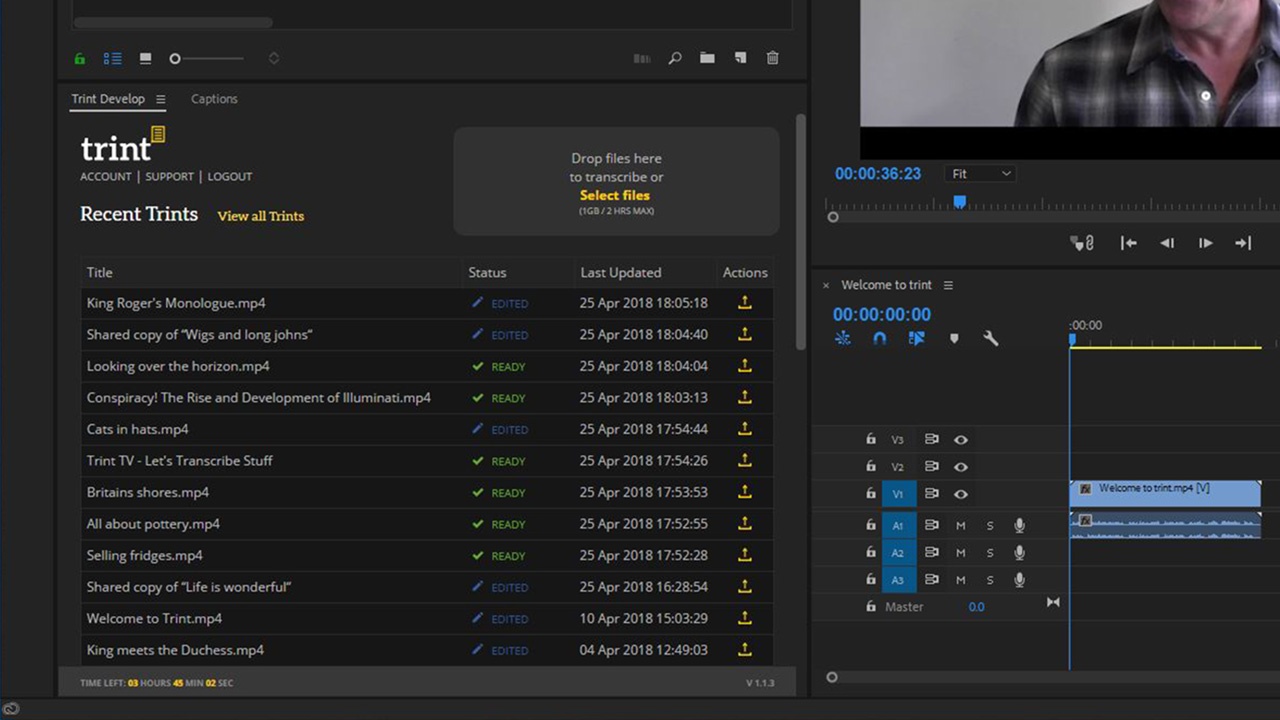Image resolution: width=1280 pixels, height=720 pixels.
Task: Hide V1 track output eye
Action: click(x=960, y=493)
